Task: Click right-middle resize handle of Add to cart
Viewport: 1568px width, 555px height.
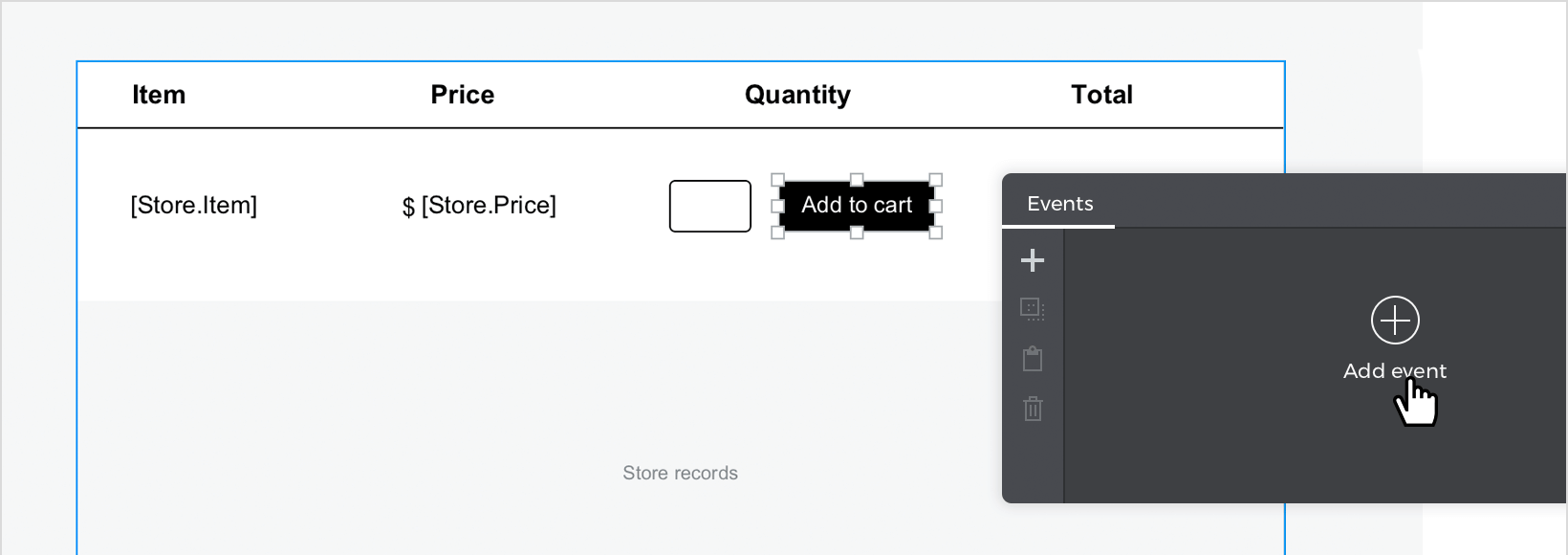Action: 936,206
